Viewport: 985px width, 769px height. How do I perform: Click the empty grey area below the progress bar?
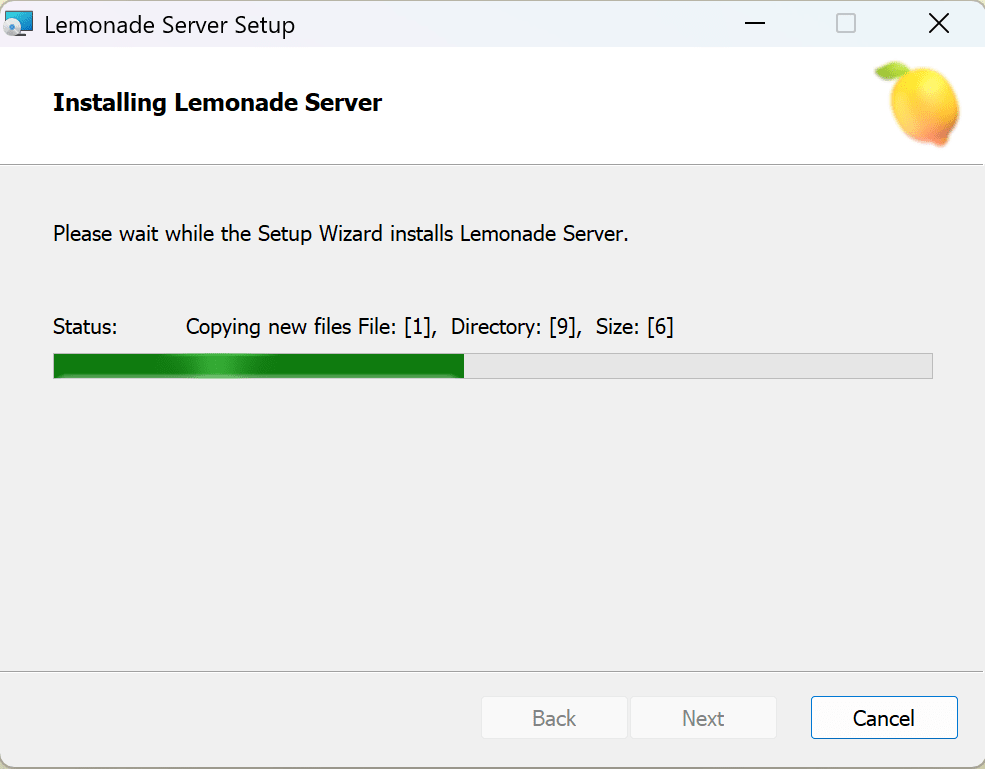tap(492, 520)
